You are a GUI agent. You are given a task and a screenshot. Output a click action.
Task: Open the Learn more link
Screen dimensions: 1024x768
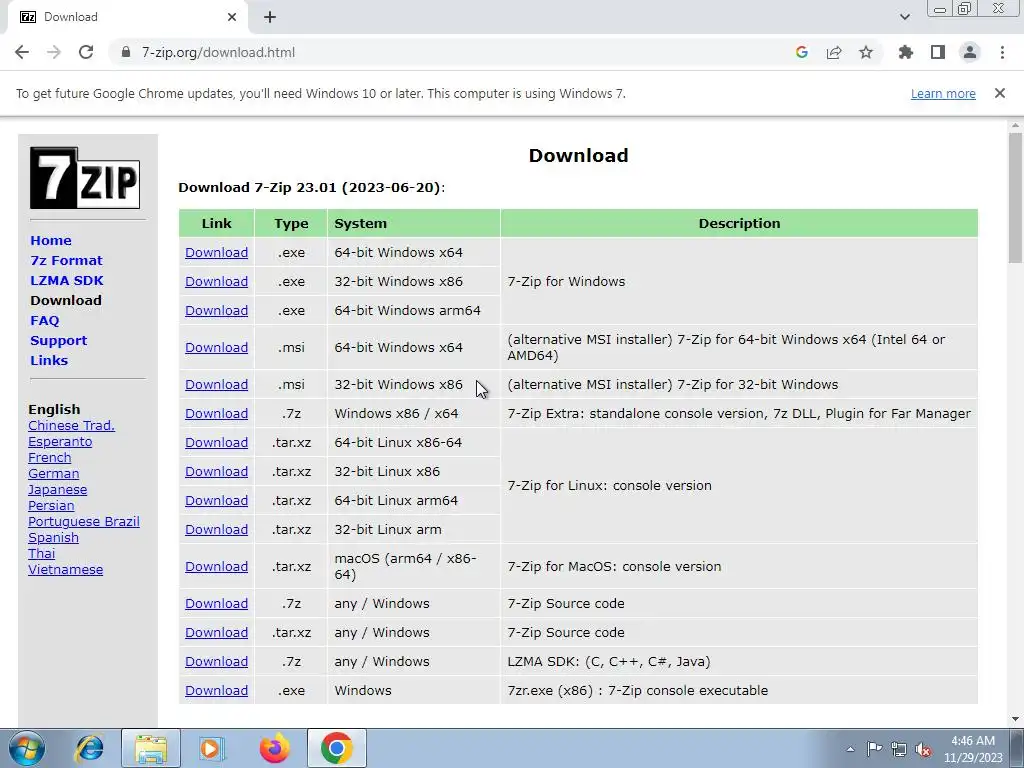pos(943,93)
